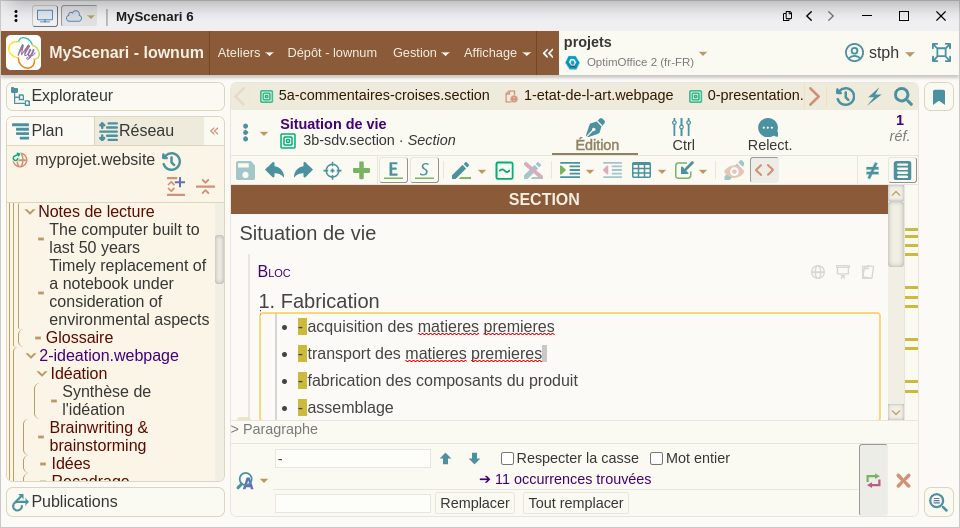
Task: Click the Tout remplacer button
Action: coord(576,503)
